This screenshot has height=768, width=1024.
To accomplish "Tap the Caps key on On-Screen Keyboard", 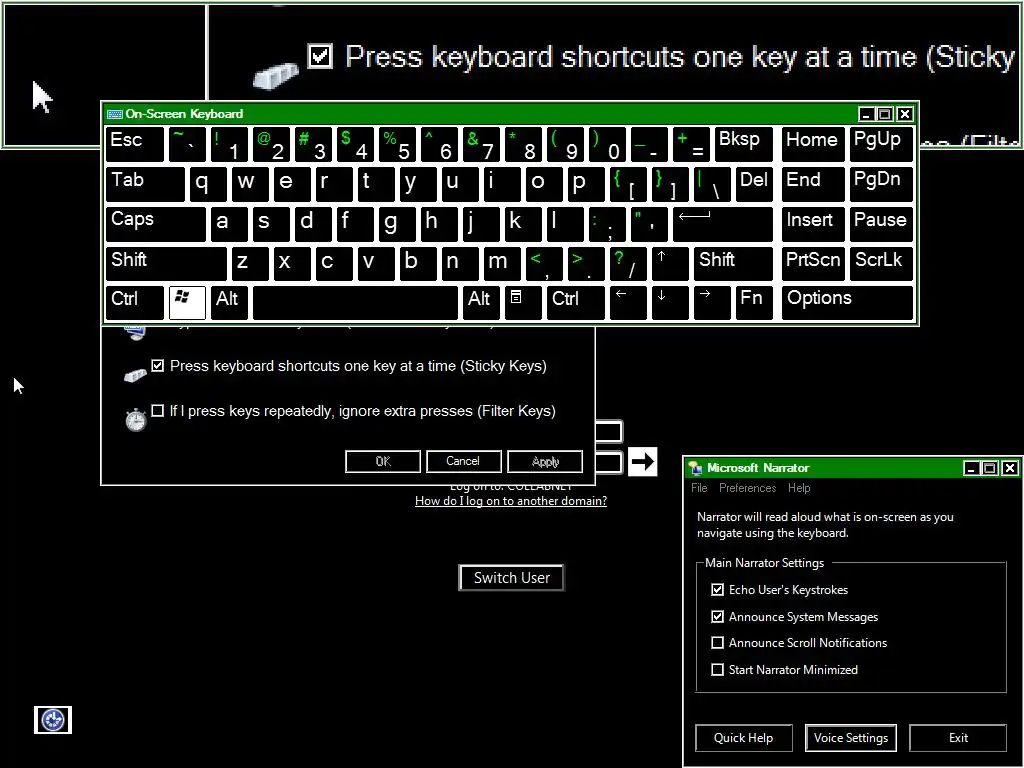I will pyautogui.click(x=155, y=224).
